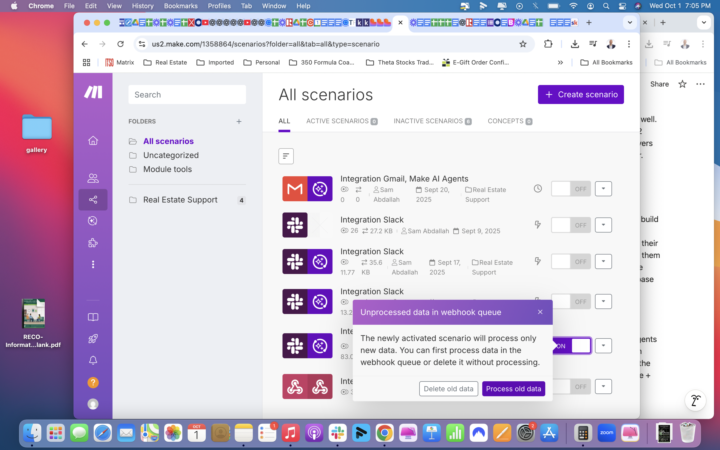Expand options dropdown for webhook scenario
Image resolution: width=720 pixels, height=450 pixels.
click(x=603, y=387)
